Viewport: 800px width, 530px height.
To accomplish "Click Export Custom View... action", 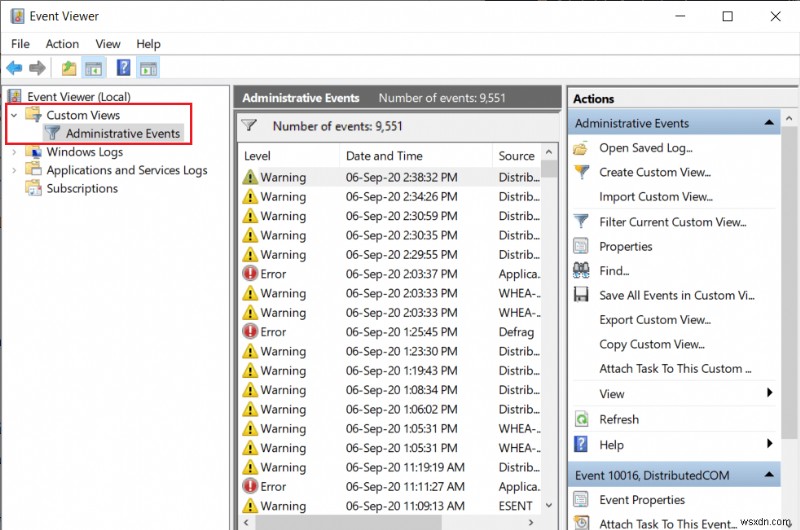I will tap(655, 320).
